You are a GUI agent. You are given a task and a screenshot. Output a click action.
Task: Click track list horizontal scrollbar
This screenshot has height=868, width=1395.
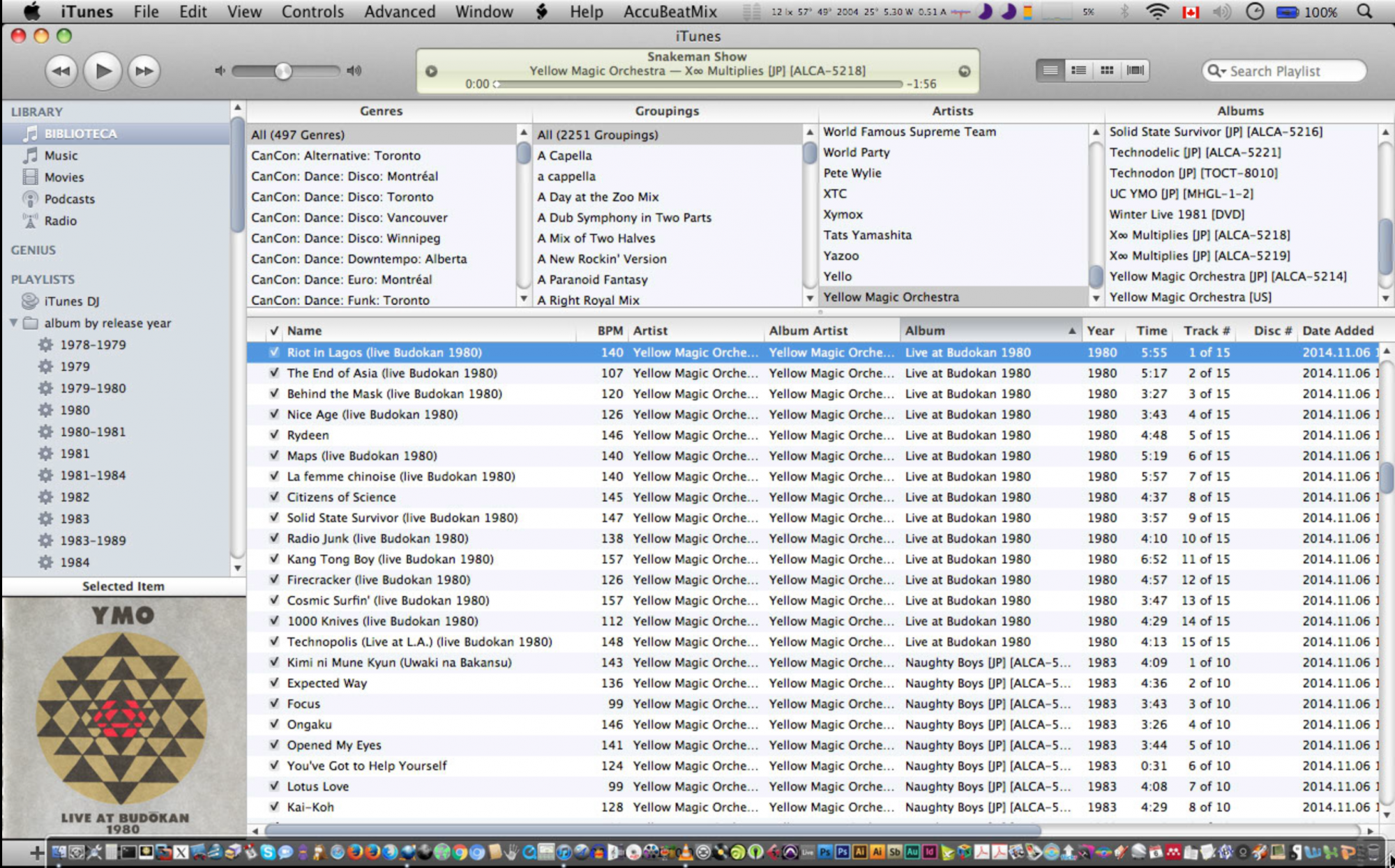point(653,830)
